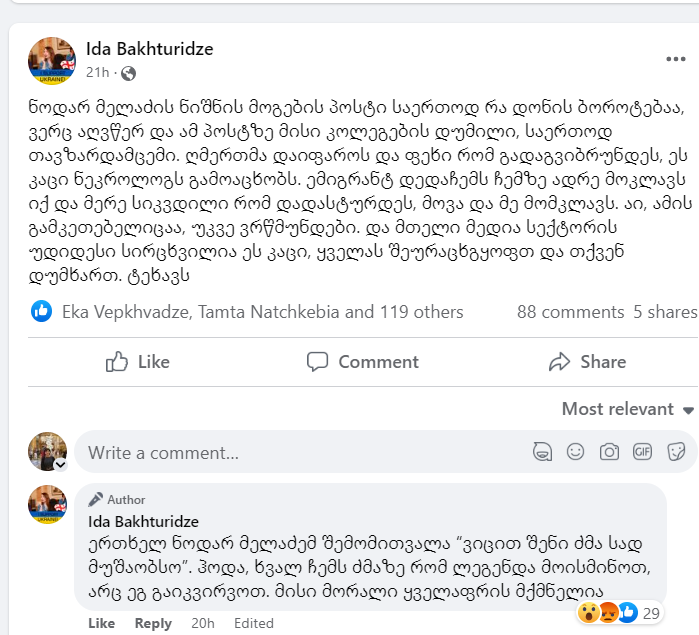Insert an avatar sticker in comment

pos(543,452)
